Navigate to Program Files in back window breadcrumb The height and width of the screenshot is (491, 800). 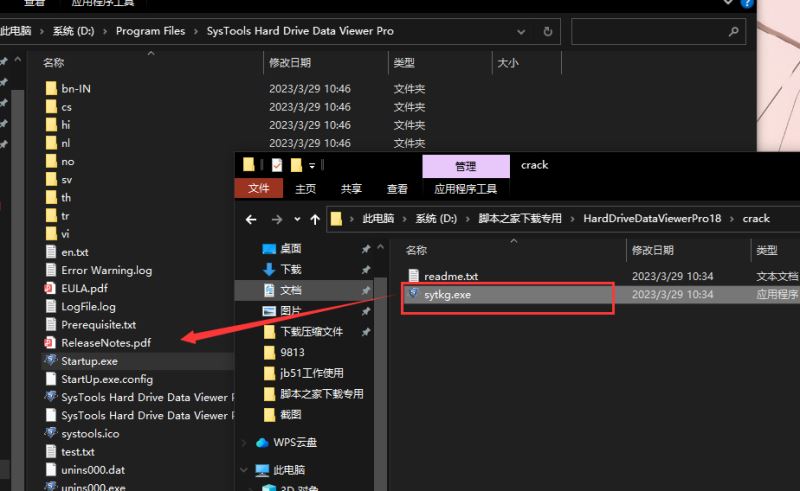tap(151, 31)
